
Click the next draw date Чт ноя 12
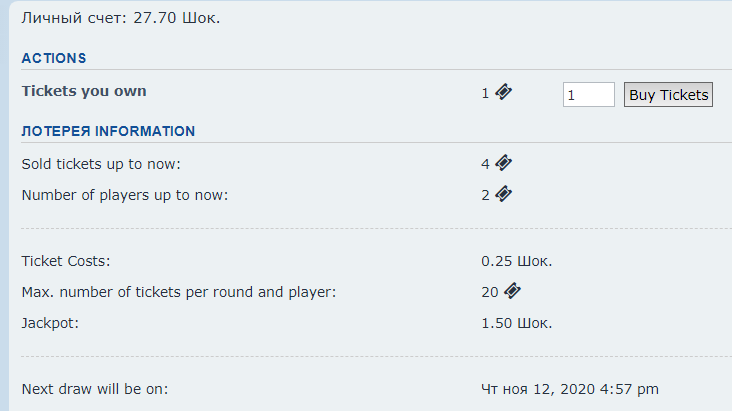569,388
